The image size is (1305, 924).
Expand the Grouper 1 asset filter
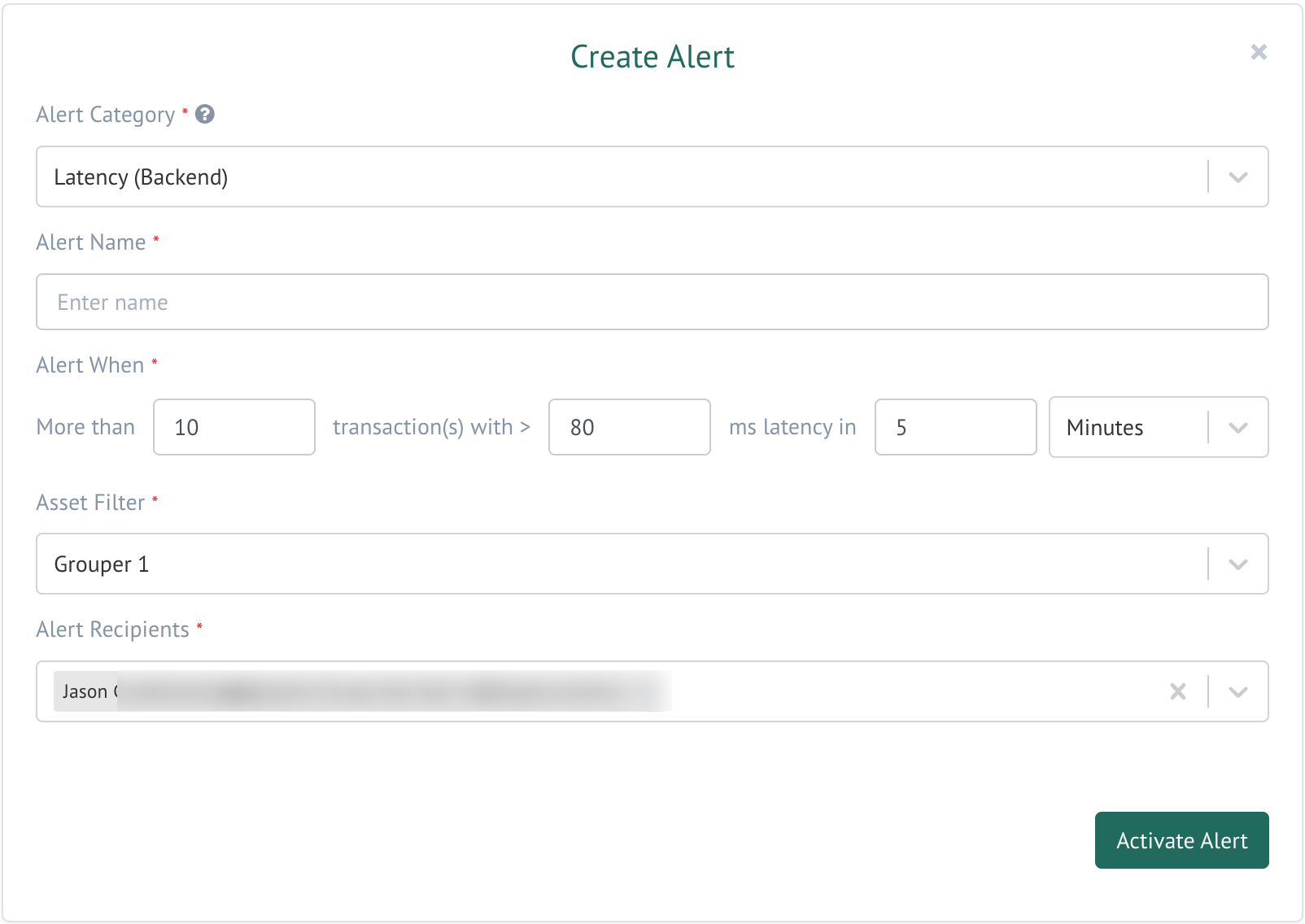pyautogui.click(x=618, y=564)
